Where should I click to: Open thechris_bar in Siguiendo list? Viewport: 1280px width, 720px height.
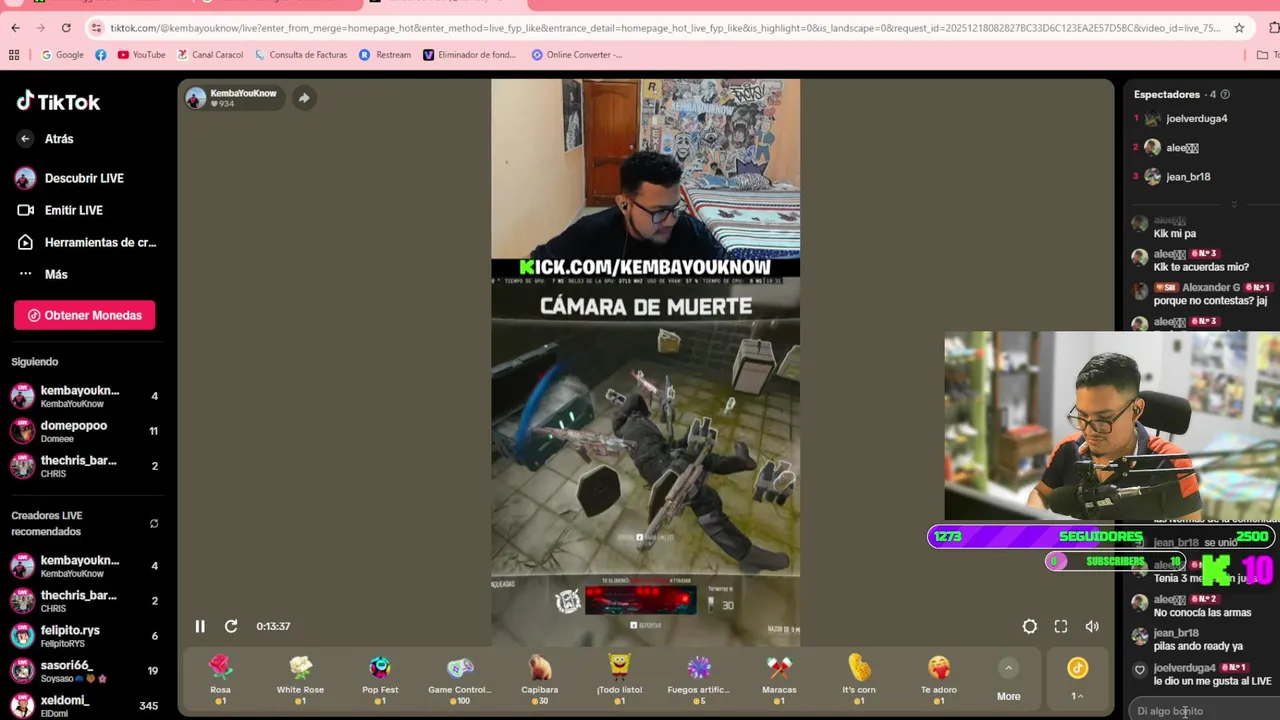84,466
